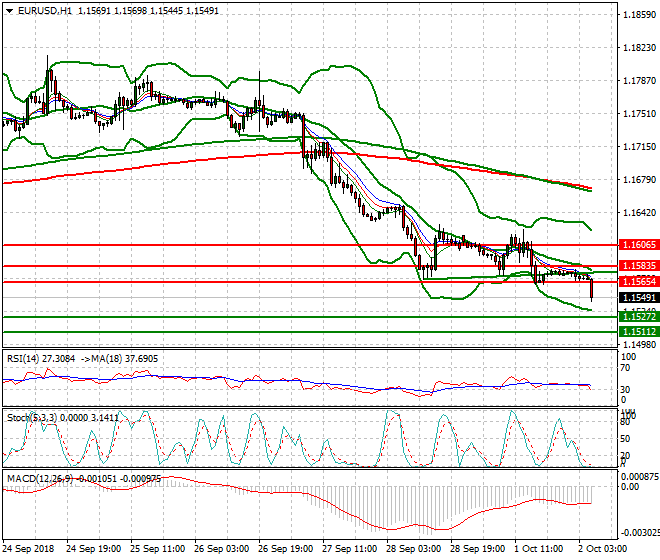Click the MACD scale value 0.000875
The width and height of the screenshot is (660, 560).
coord(640,477)
